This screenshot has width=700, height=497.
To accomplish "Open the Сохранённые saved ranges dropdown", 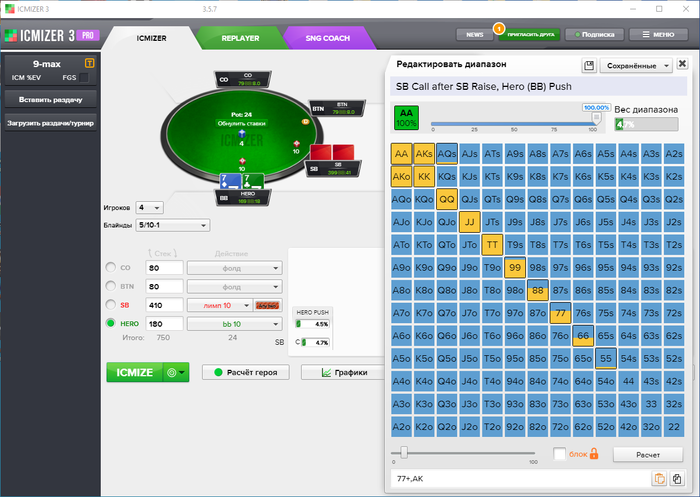I will (x=636, y=66).
